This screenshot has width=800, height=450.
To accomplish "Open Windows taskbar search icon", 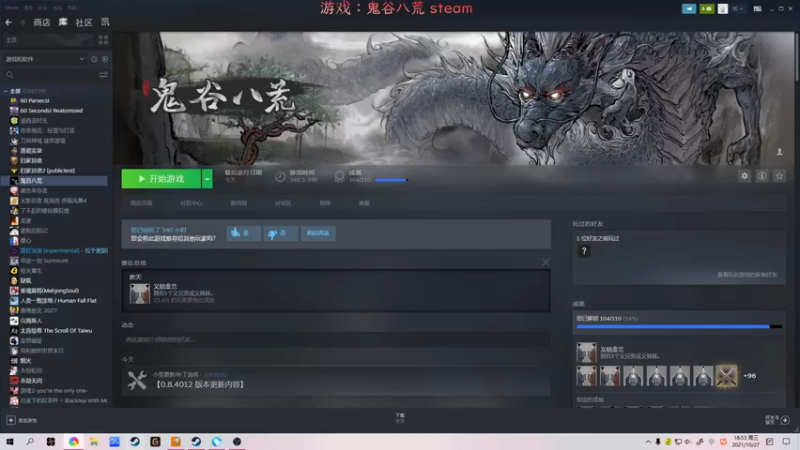I will tap(30, 442).
